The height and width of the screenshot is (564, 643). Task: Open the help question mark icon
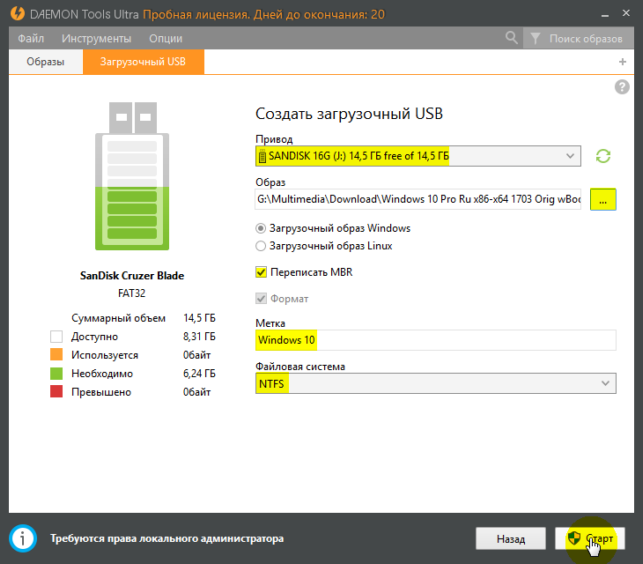click(622, 87)
